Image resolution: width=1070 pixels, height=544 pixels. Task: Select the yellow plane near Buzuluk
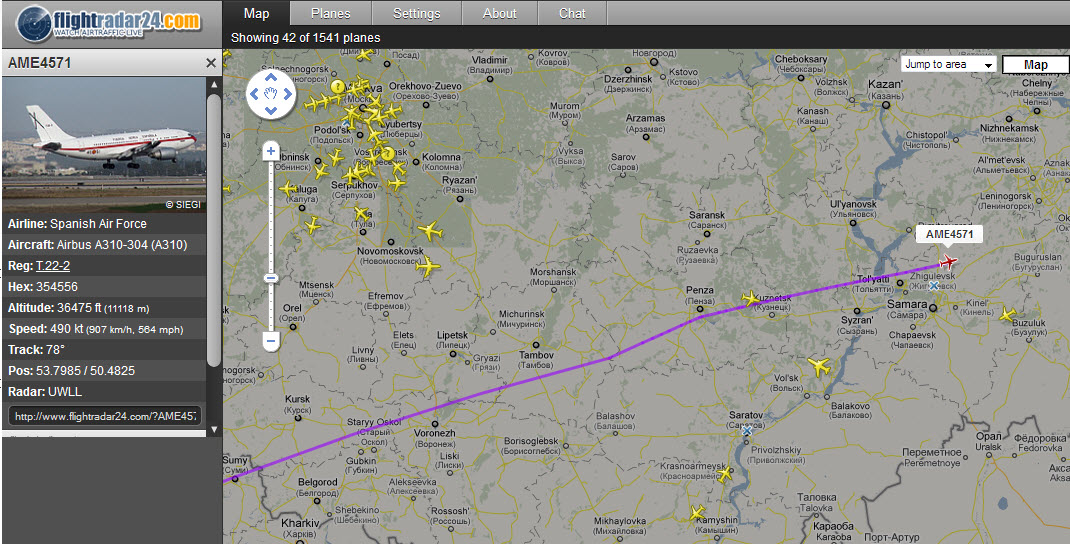pyautogui.click(x=1007, y=315)
